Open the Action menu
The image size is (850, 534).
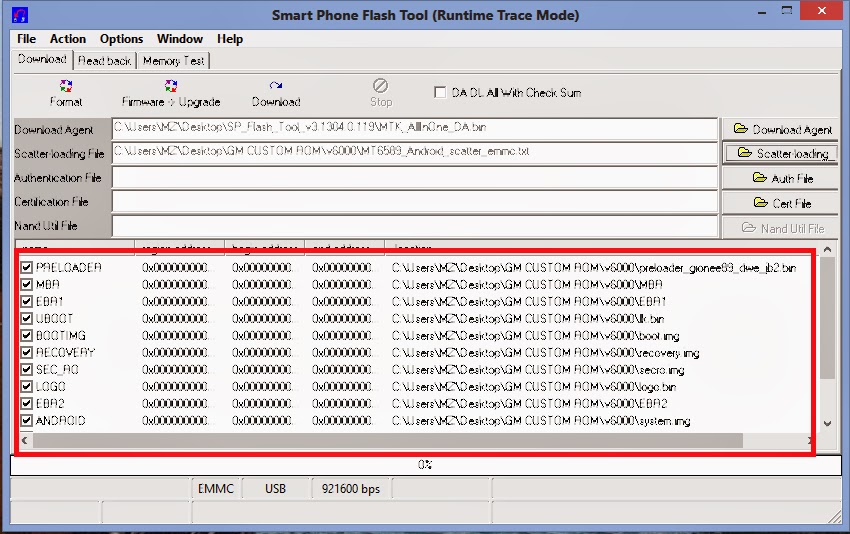point(68,39)
